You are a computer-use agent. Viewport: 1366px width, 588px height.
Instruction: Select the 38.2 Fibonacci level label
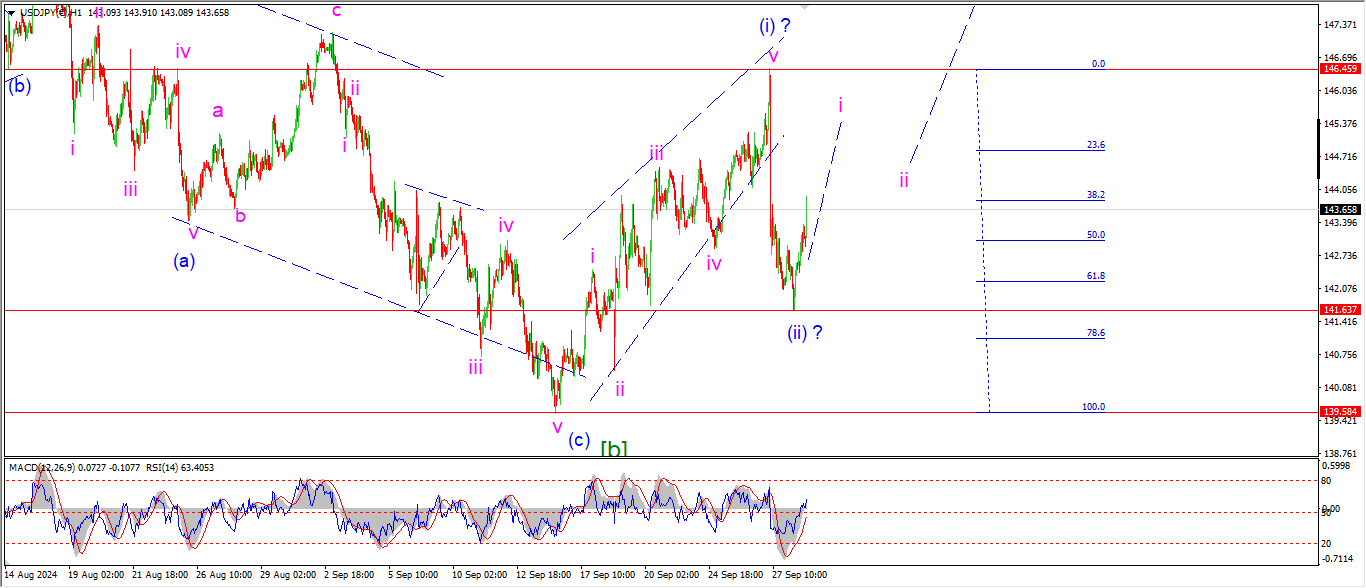[1096, 195]
